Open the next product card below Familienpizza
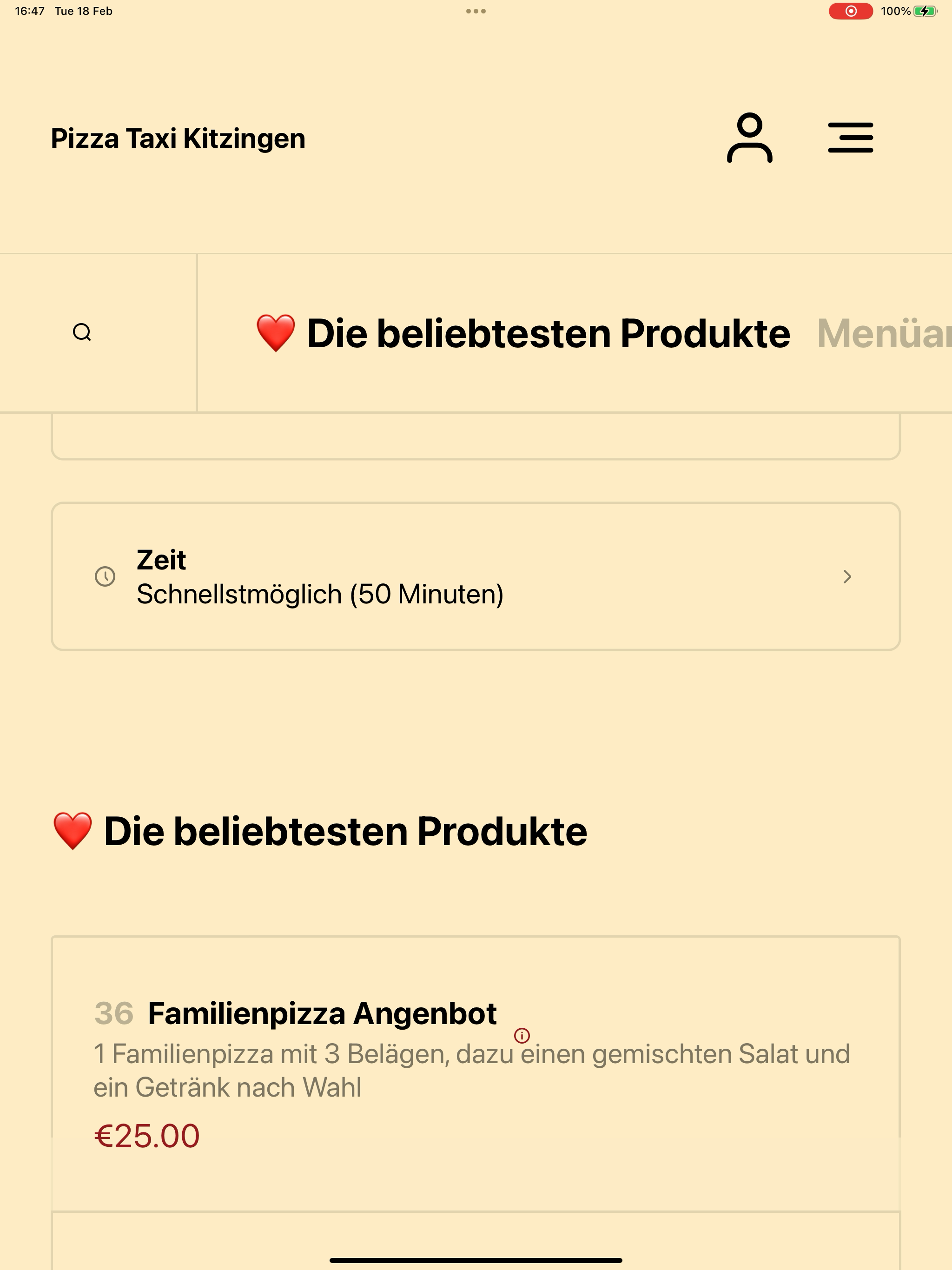Image resolution: width=952 pixels, height=1270 pixels. pyautogui.click(x=476, y=1240)
